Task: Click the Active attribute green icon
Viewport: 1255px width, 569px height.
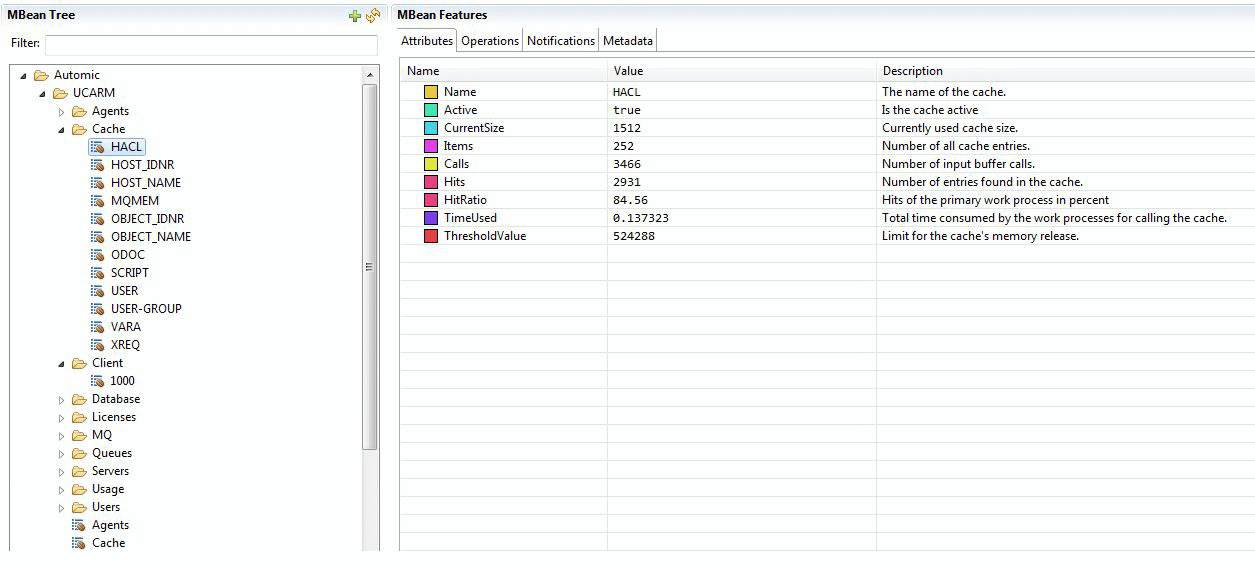Action: [431, 110]
